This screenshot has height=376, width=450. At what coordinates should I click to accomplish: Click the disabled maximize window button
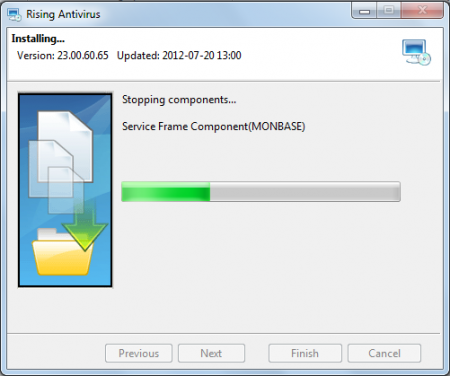[389, 11]
